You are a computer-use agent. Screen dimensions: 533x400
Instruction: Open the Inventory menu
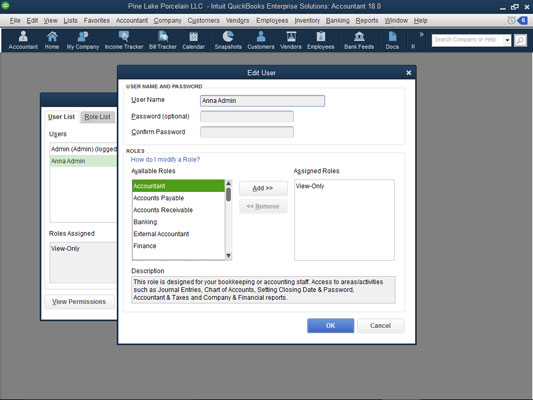(307, 20)
